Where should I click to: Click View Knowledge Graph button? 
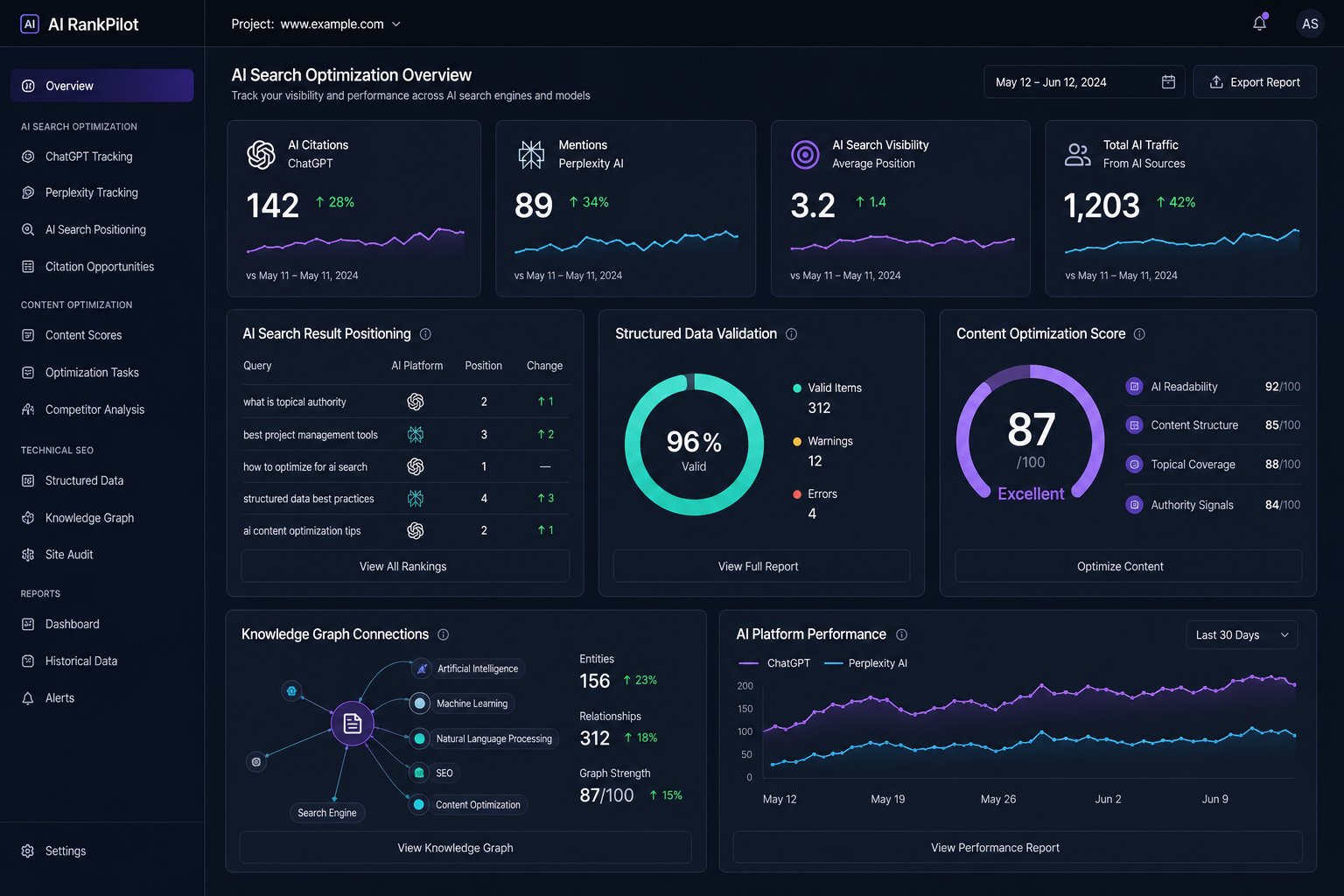coord(465,847)
